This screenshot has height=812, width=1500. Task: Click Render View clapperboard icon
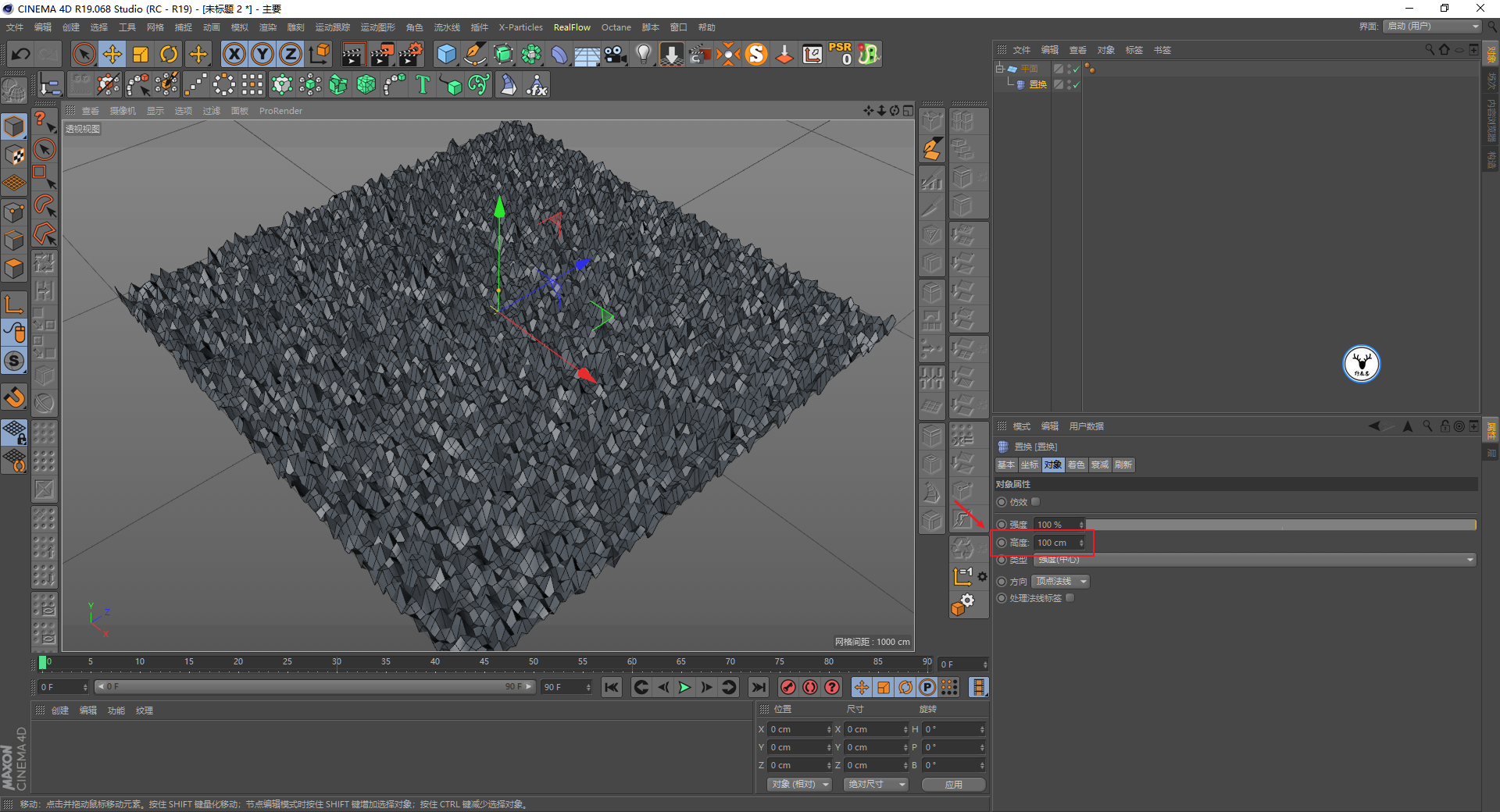click(353, 54)
